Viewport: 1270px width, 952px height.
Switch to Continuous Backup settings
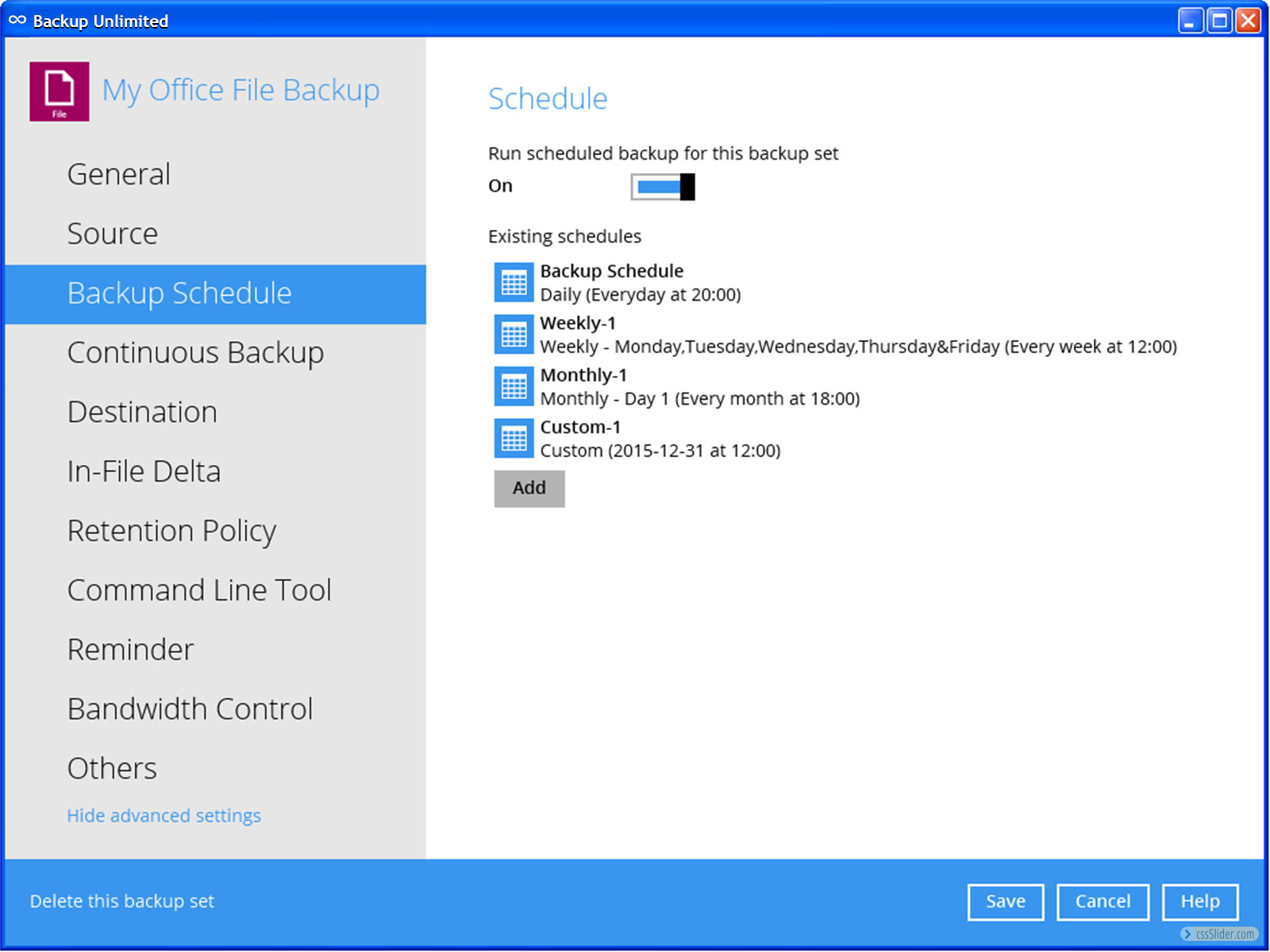pos(195,353)
